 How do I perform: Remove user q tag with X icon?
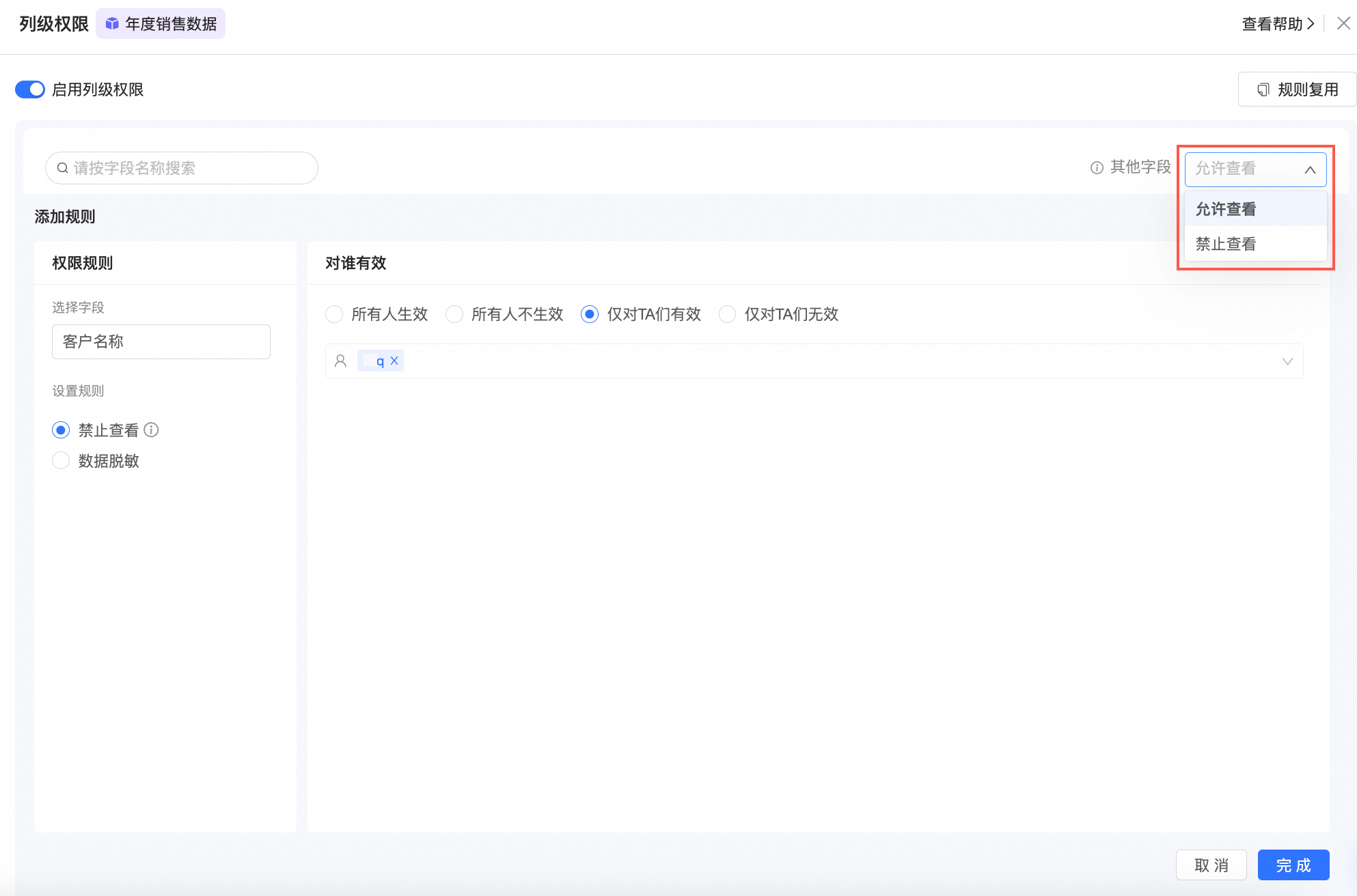[394, 361]
